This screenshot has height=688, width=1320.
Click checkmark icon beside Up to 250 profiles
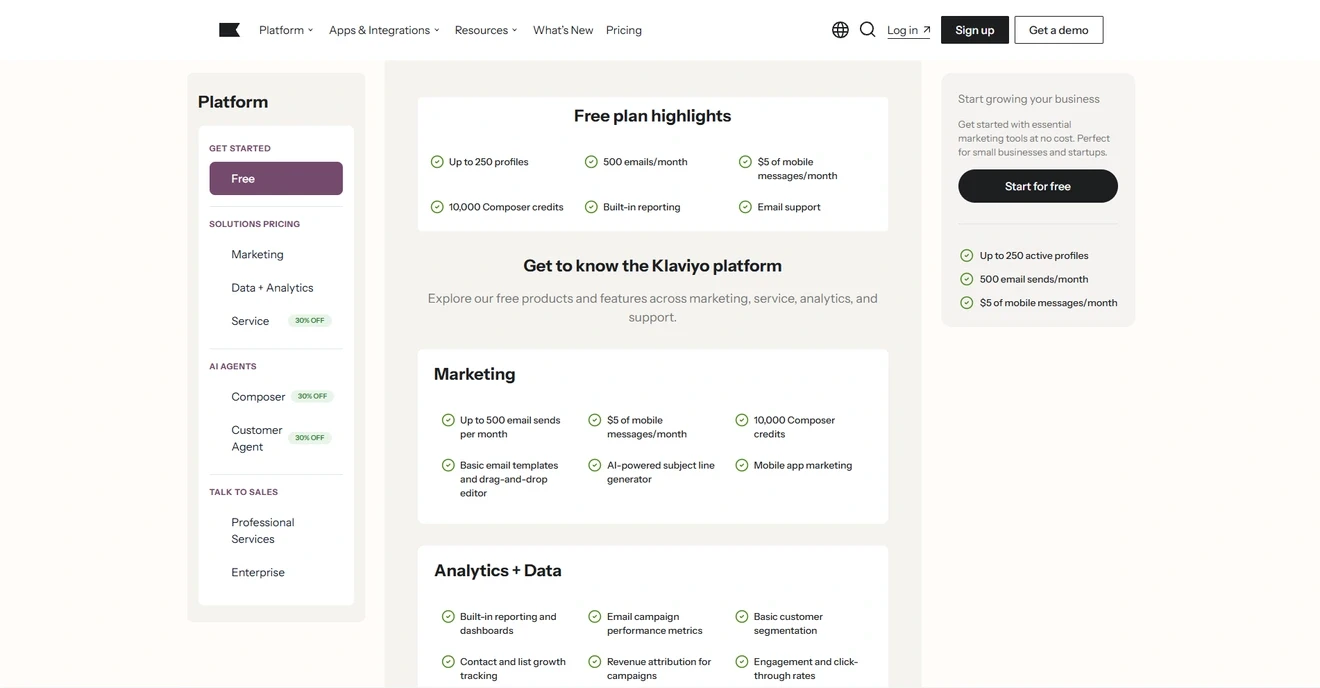click(x=437, y=162)
